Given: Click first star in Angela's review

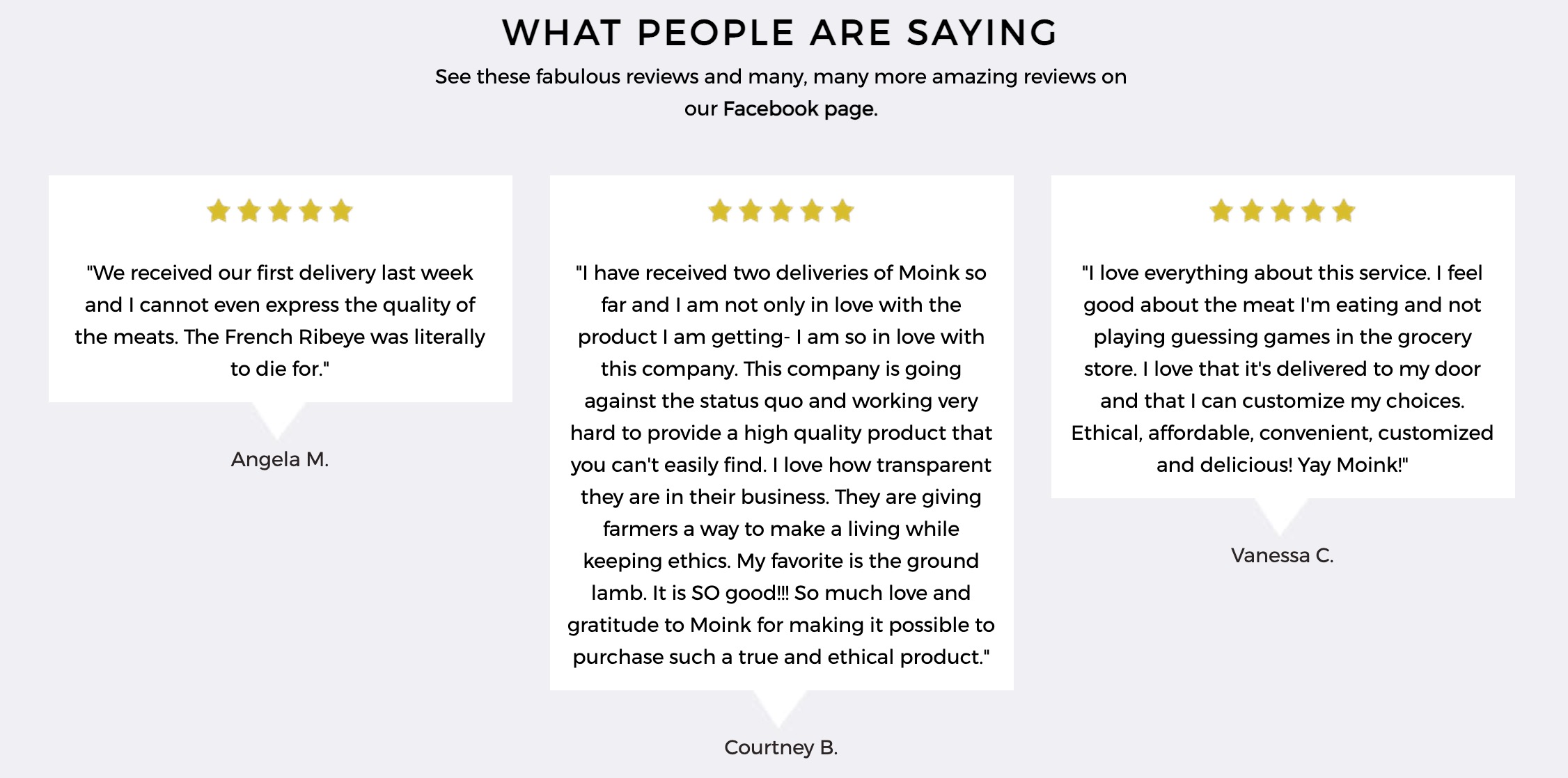Looking at the screenshot, I should coord(219,210).
